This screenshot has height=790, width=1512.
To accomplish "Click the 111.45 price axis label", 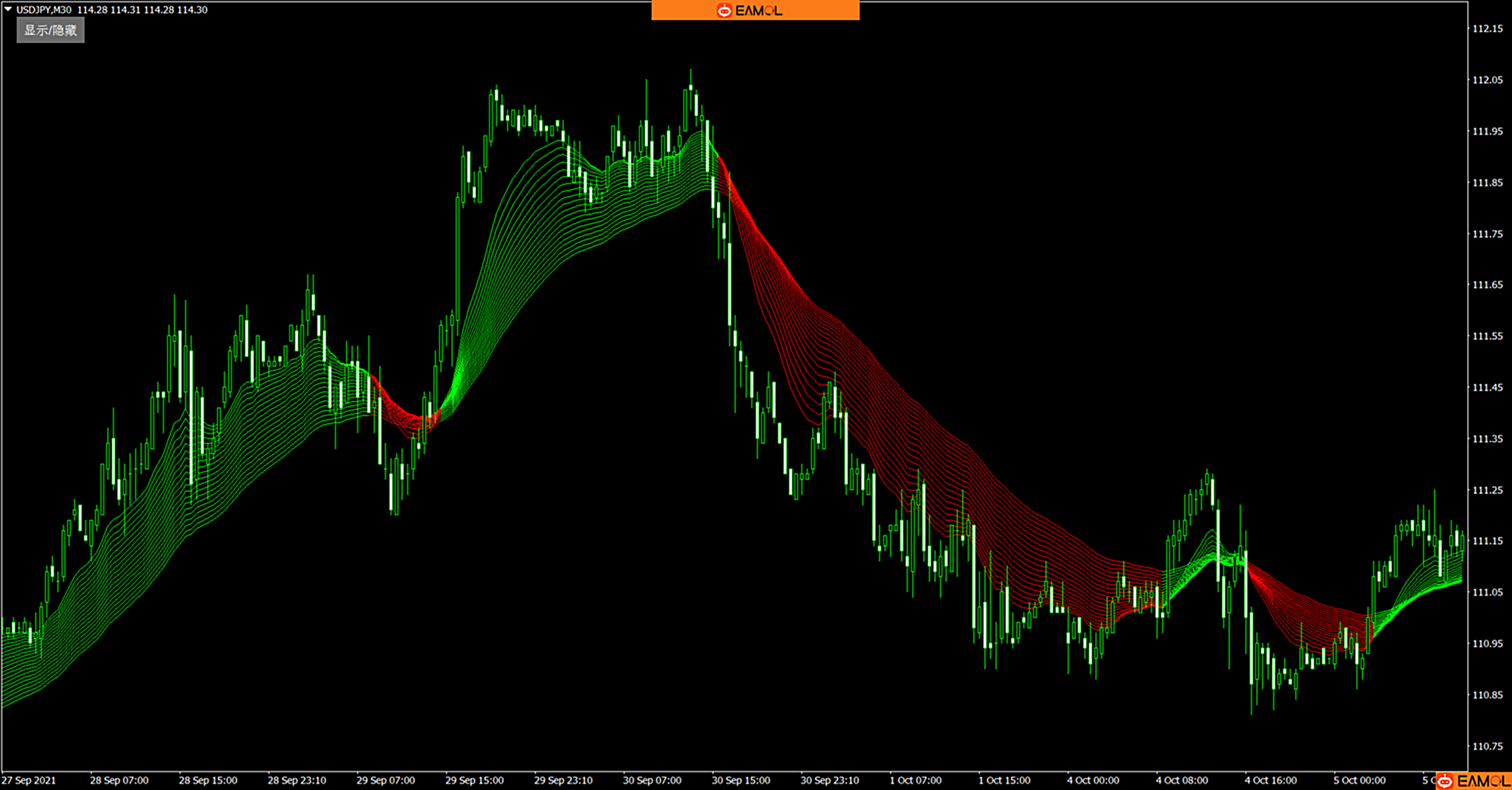I will (x=1487, y=387).
